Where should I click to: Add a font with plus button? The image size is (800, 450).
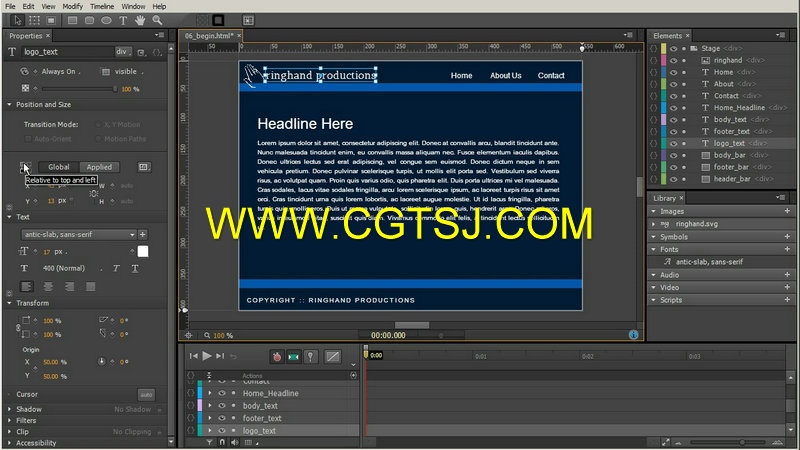pyautogui.click(x=143, y=234)
